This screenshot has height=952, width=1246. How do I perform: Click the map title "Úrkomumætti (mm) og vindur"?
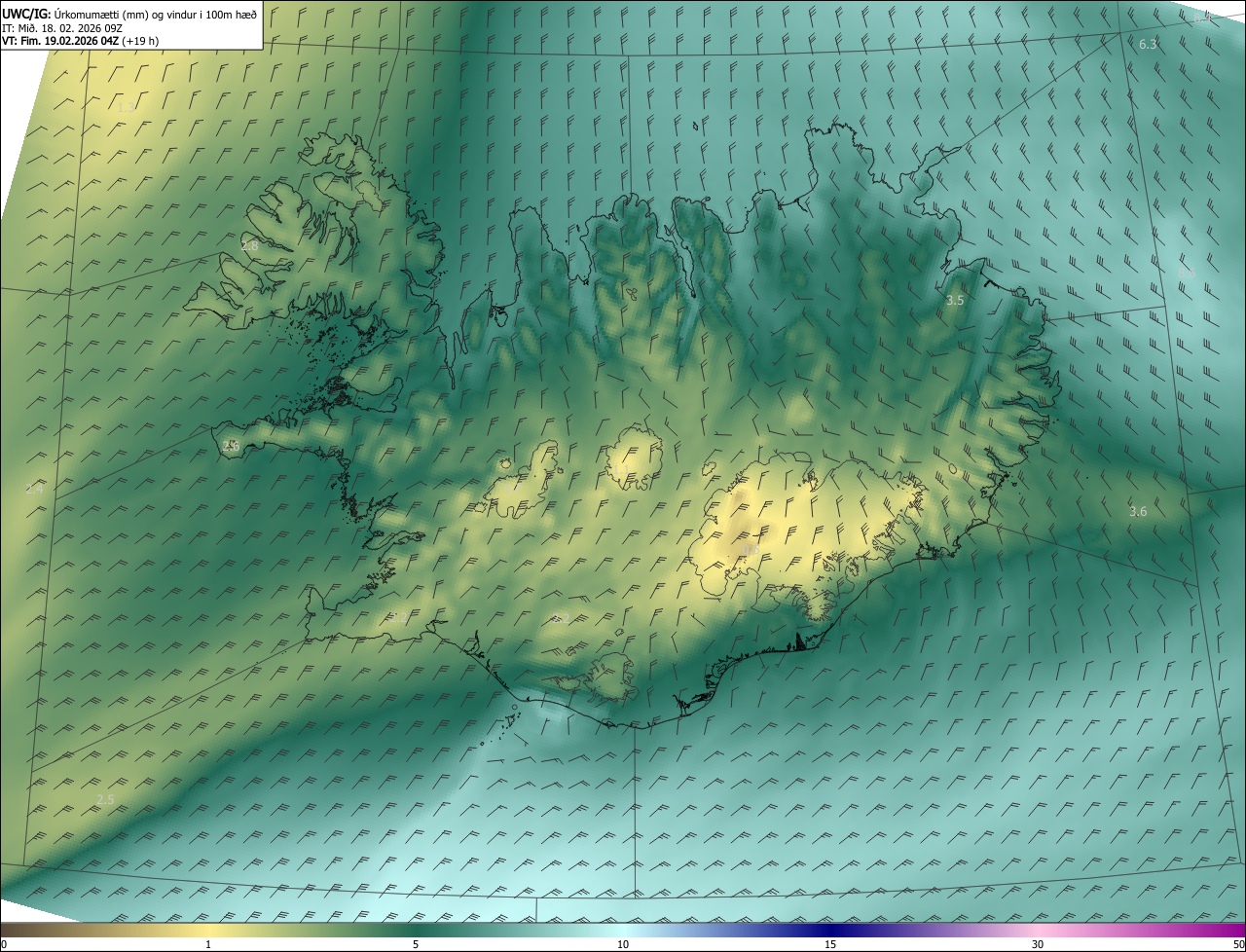click(128, 14)
